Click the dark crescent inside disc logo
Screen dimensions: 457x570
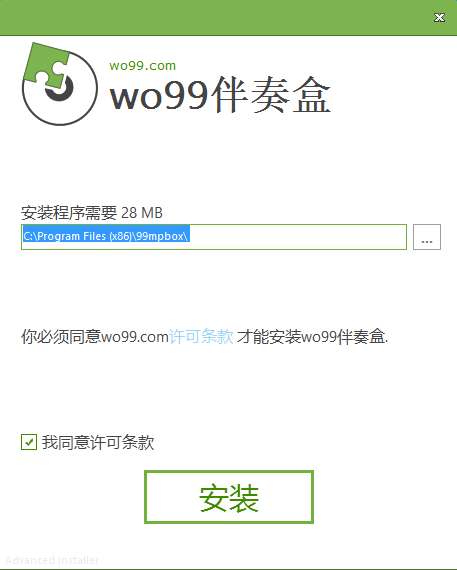(60, 89)
